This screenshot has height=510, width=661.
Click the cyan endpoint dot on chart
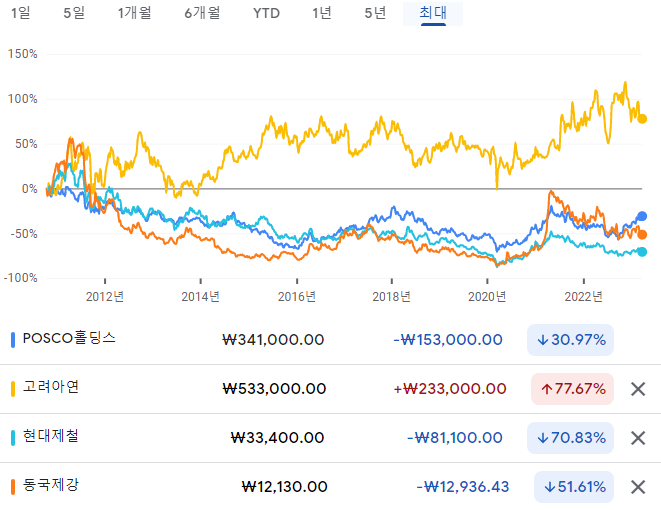[642, 252]
